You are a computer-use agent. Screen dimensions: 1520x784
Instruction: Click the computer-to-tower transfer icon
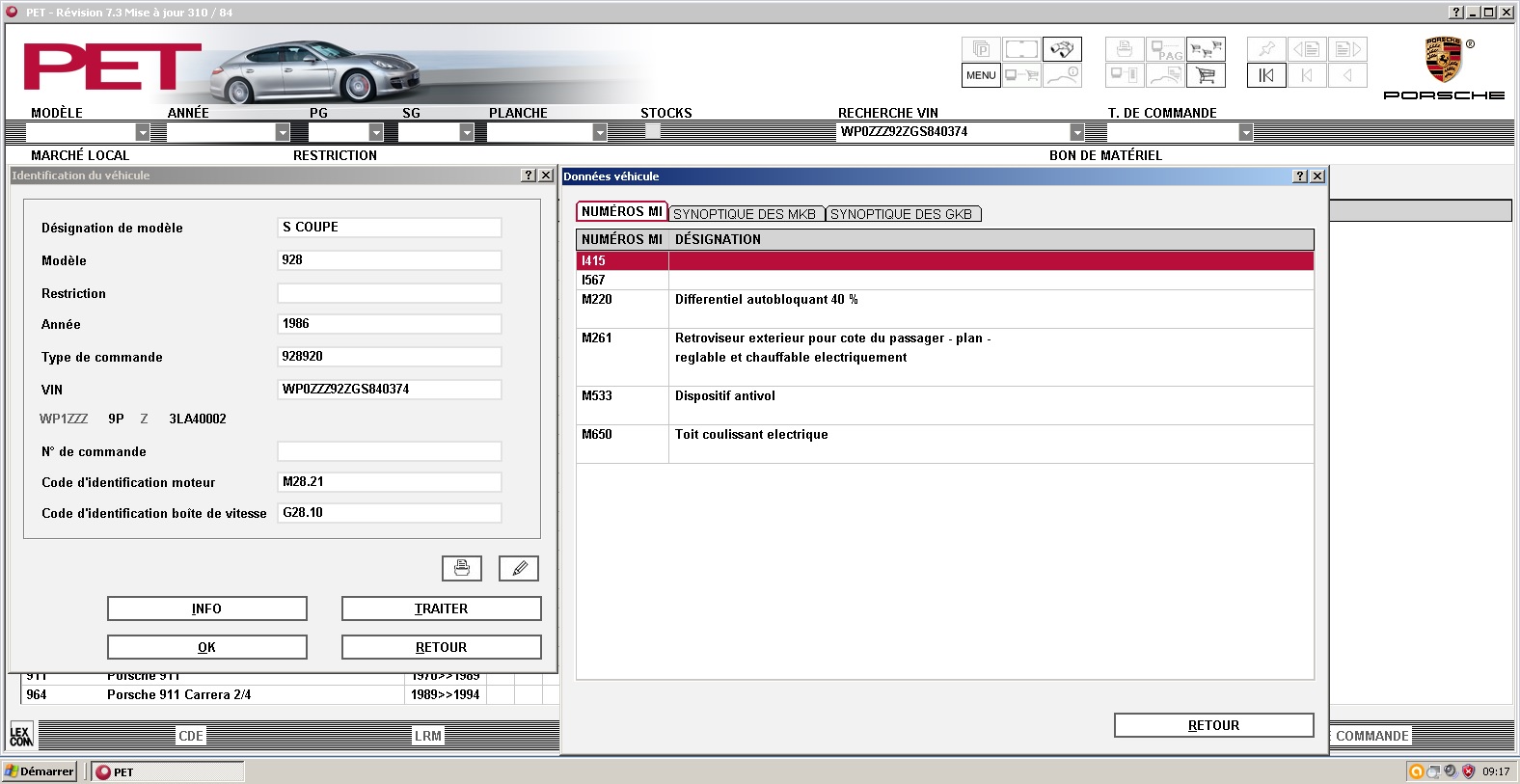(1125, 75)
